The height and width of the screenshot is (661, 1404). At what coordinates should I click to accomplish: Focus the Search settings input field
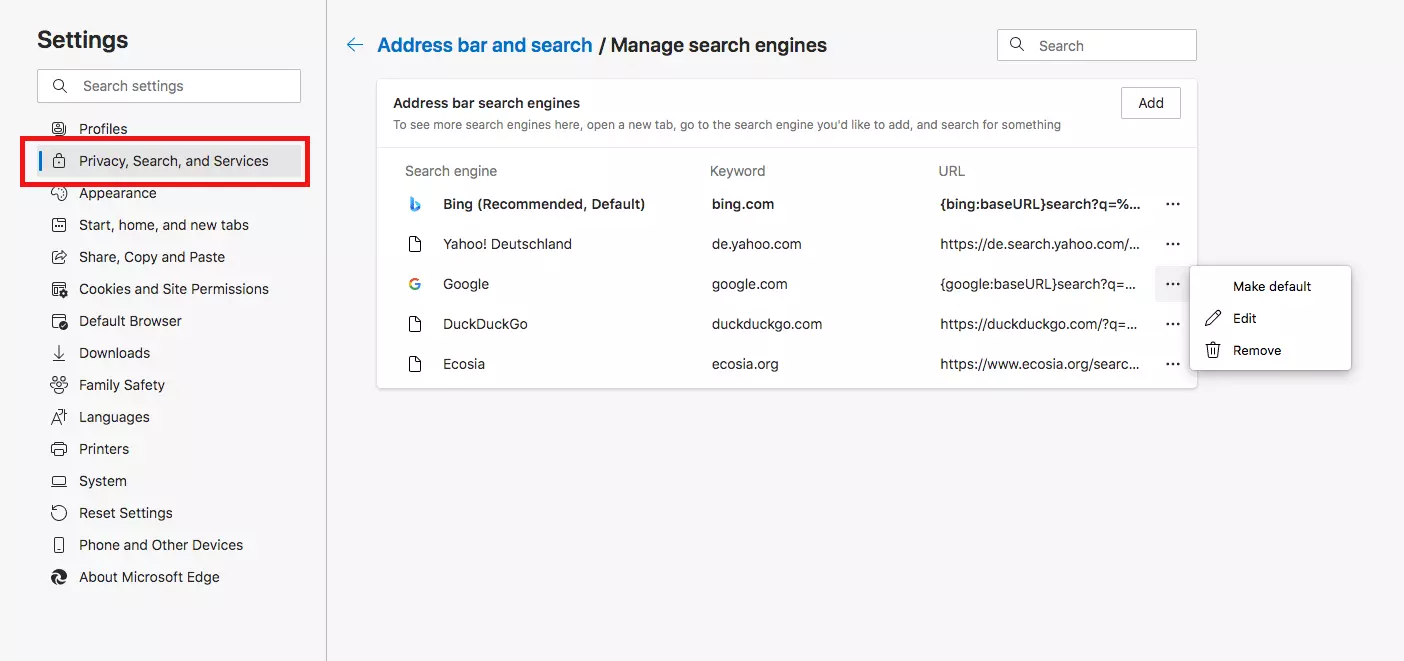click(x=169, y=86)
